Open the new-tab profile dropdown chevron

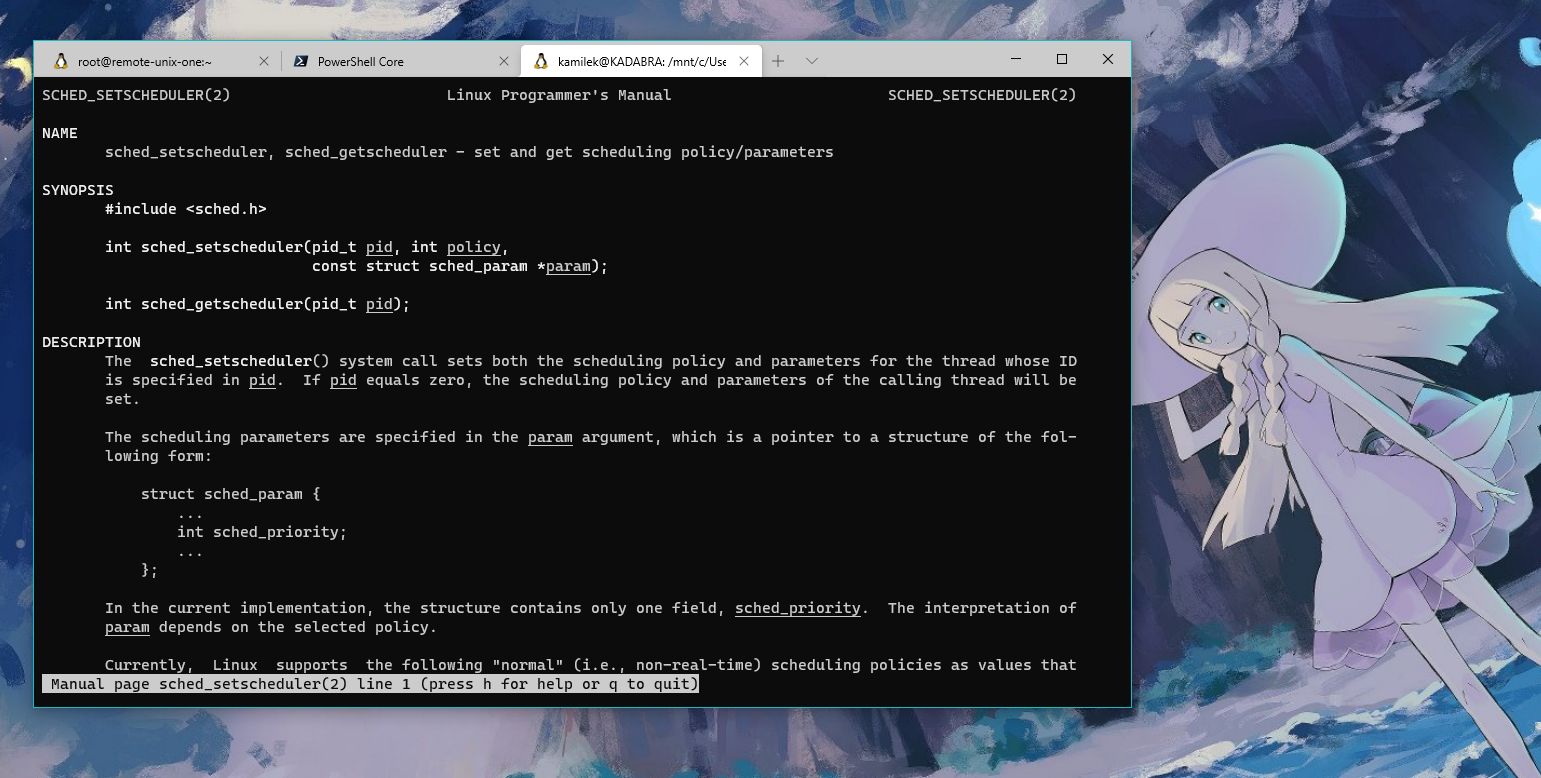coord(812,61)
